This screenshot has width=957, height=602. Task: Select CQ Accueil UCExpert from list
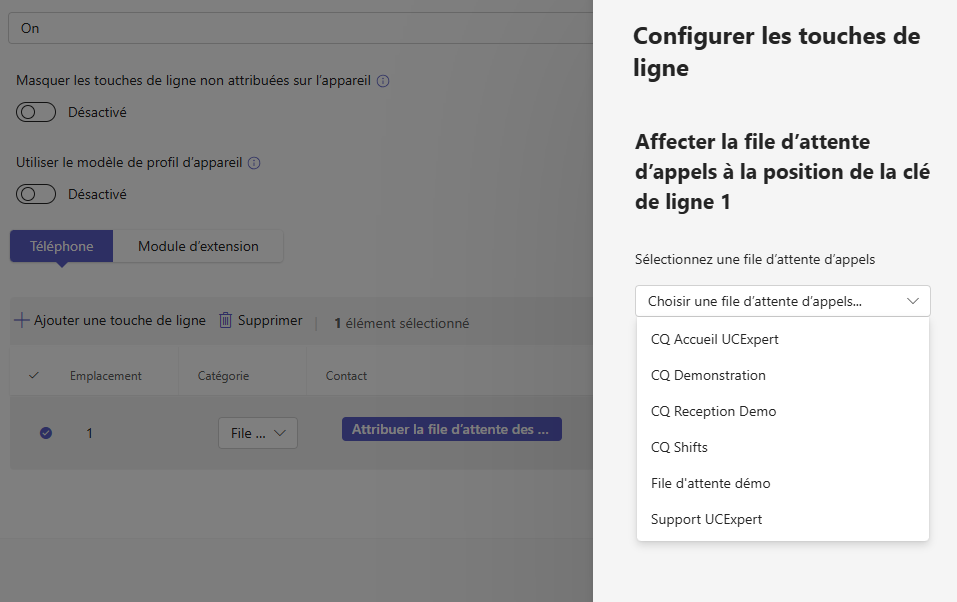(x=714, y=339)
